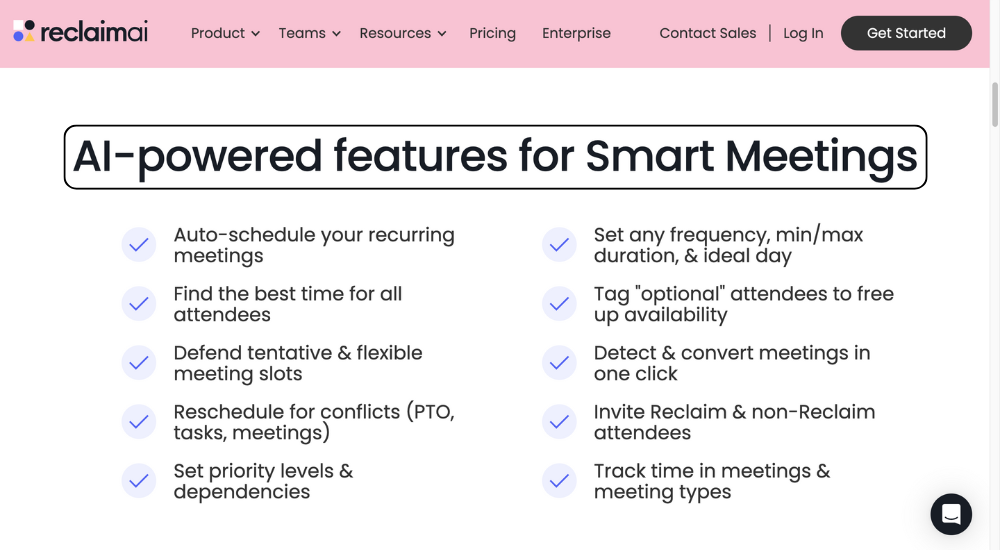Click the Contact Sales link
Viewport: 1000px width, 550px height.
click(708, 33)
